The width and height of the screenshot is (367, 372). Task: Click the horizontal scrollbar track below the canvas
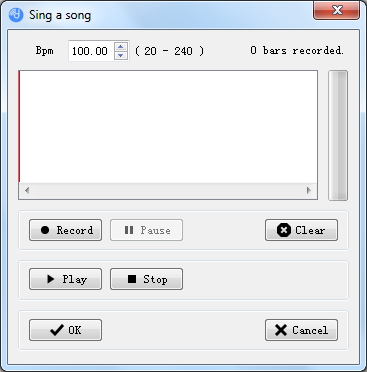pos(168,190)
